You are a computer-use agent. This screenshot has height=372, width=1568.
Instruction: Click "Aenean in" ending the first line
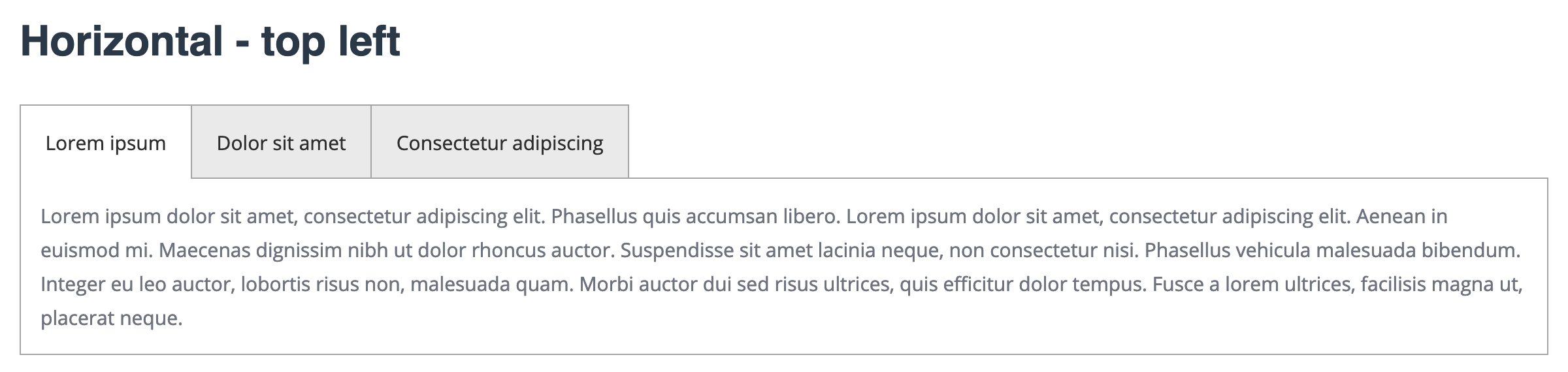(1401, 217)
